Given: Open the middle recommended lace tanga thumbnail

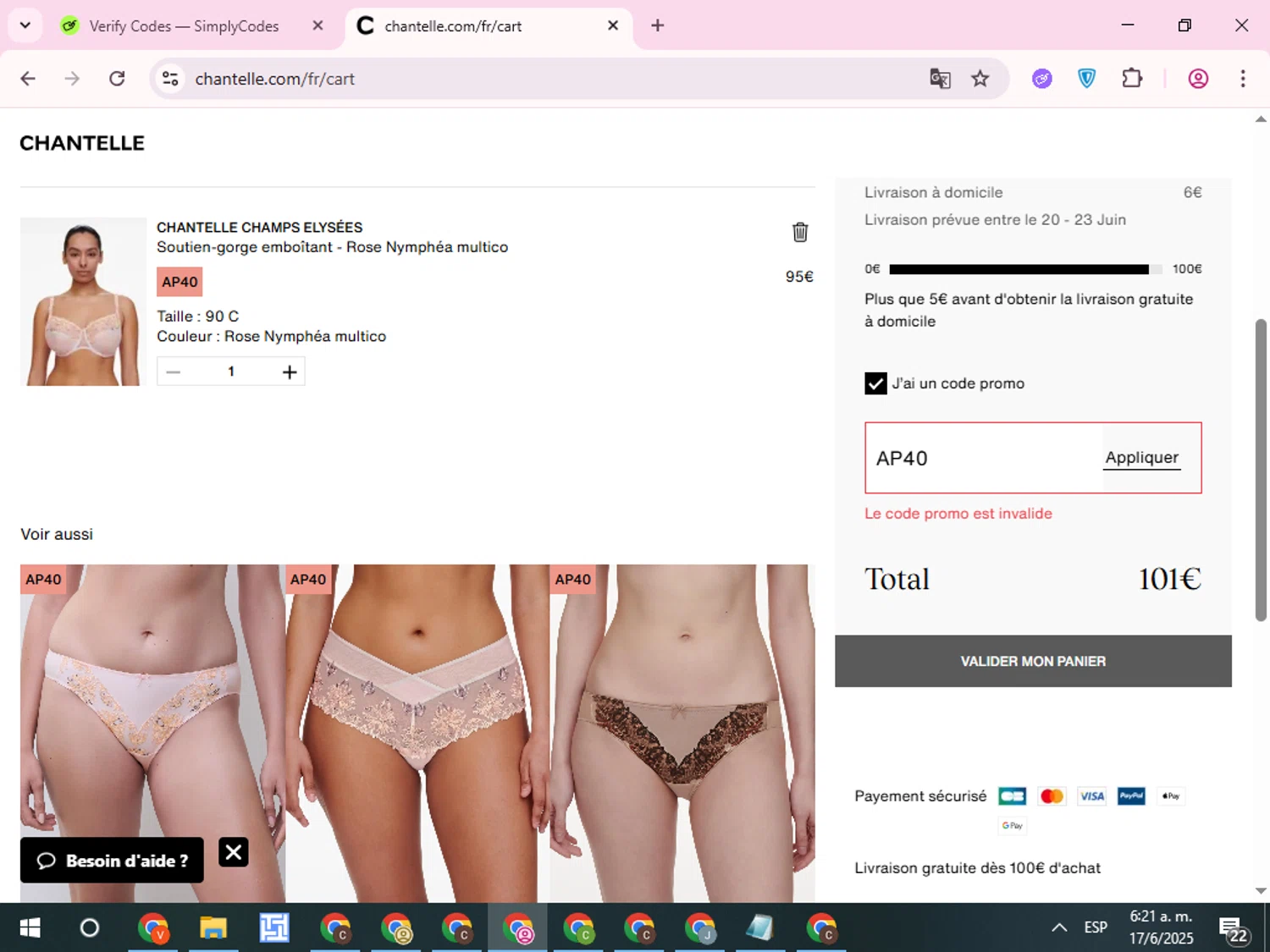Looking at the screenshot, I should (417, 733).
